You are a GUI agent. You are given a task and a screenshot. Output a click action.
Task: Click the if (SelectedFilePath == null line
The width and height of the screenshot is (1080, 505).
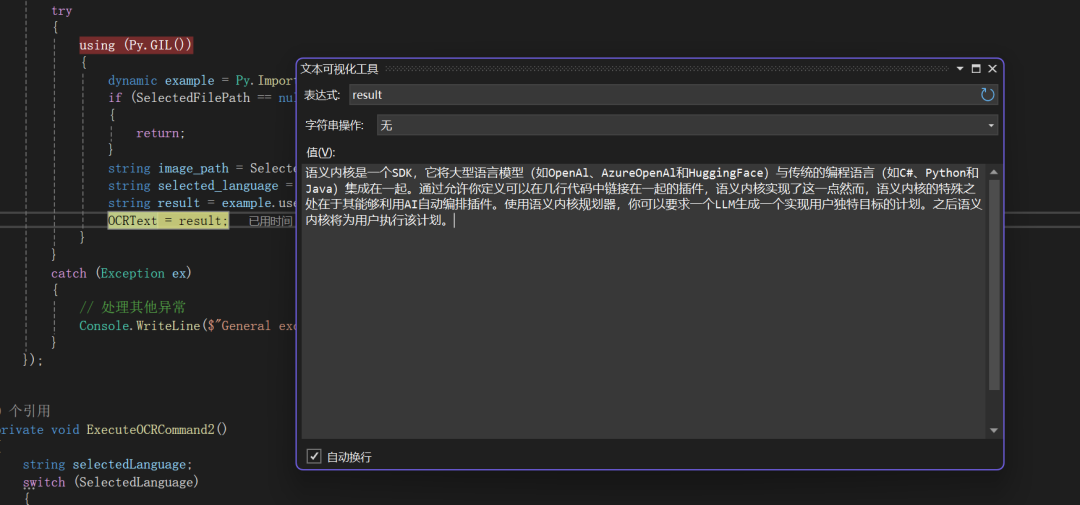[x=202, y=98]
